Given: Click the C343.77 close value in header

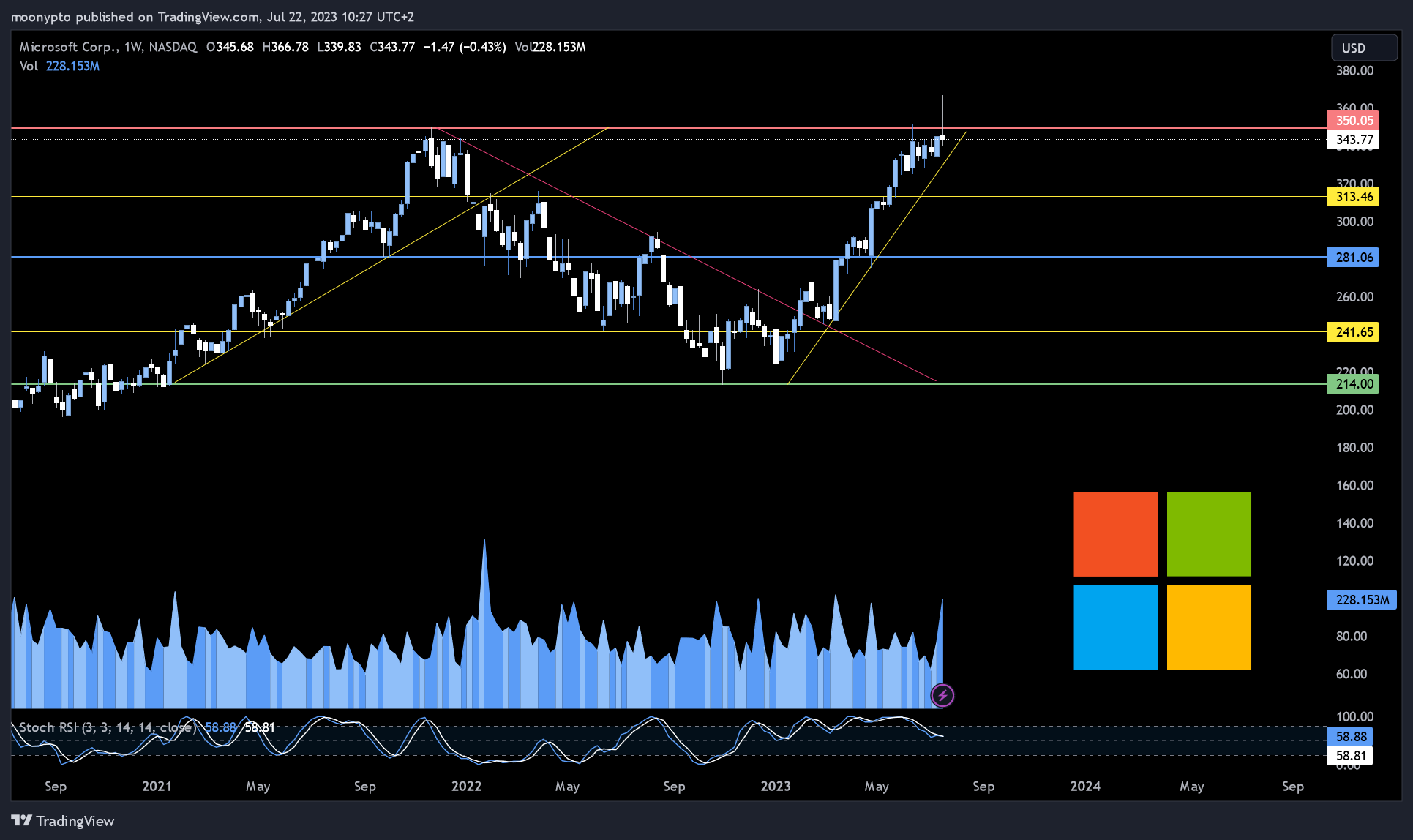Looking at the screenshot, I should pyautogui.click(x=392, y=47).
